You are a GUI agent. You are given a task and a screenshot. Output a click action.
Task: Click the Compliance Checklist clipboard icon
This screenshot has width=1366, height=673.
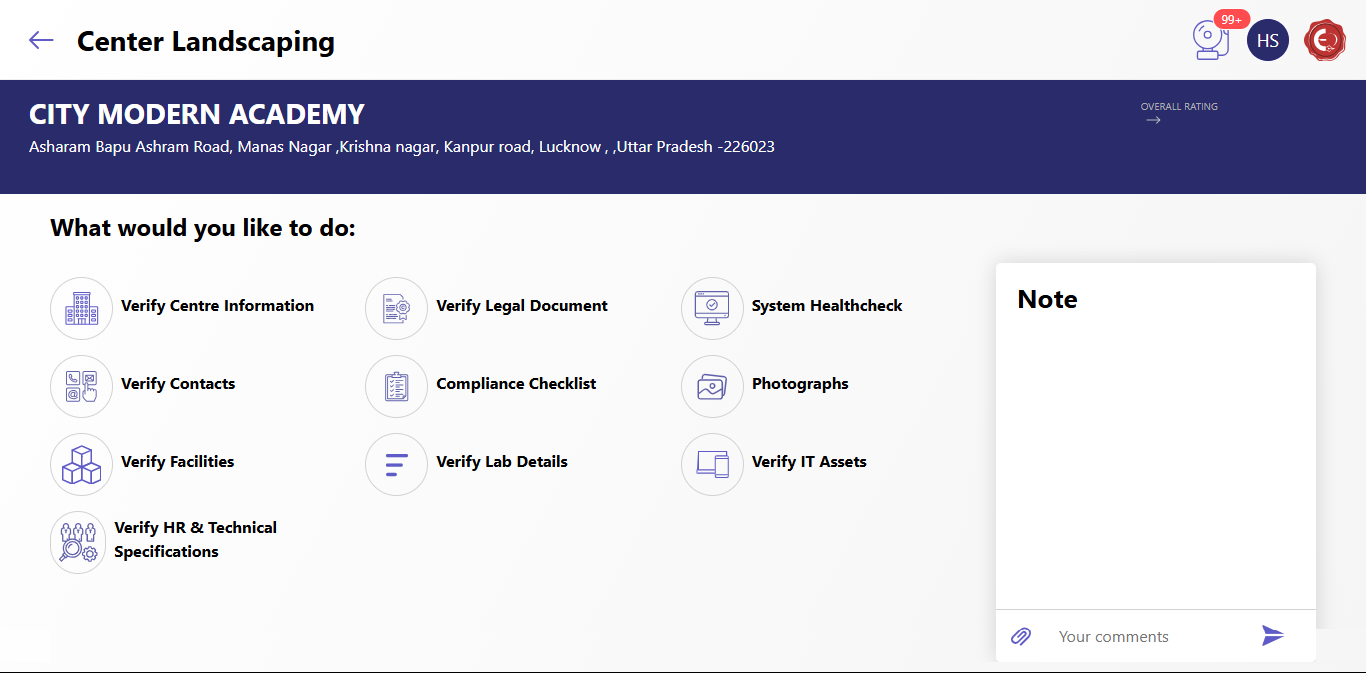(396, 386)
